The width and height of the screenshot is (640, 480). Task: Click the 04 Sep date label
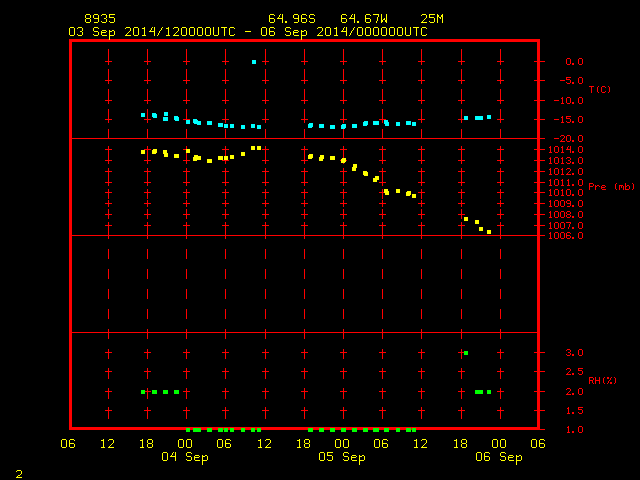pos(185,457)
